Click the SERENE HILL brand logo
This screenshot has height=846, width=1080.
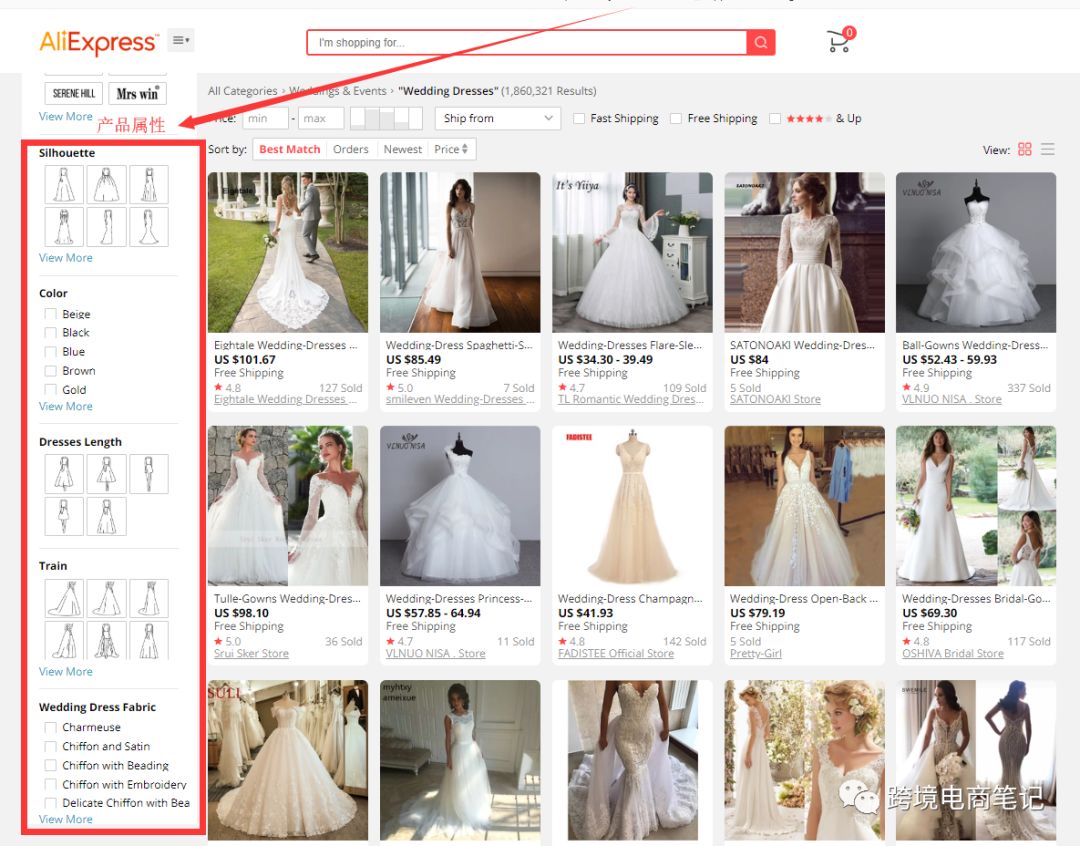tap(74, 93)
